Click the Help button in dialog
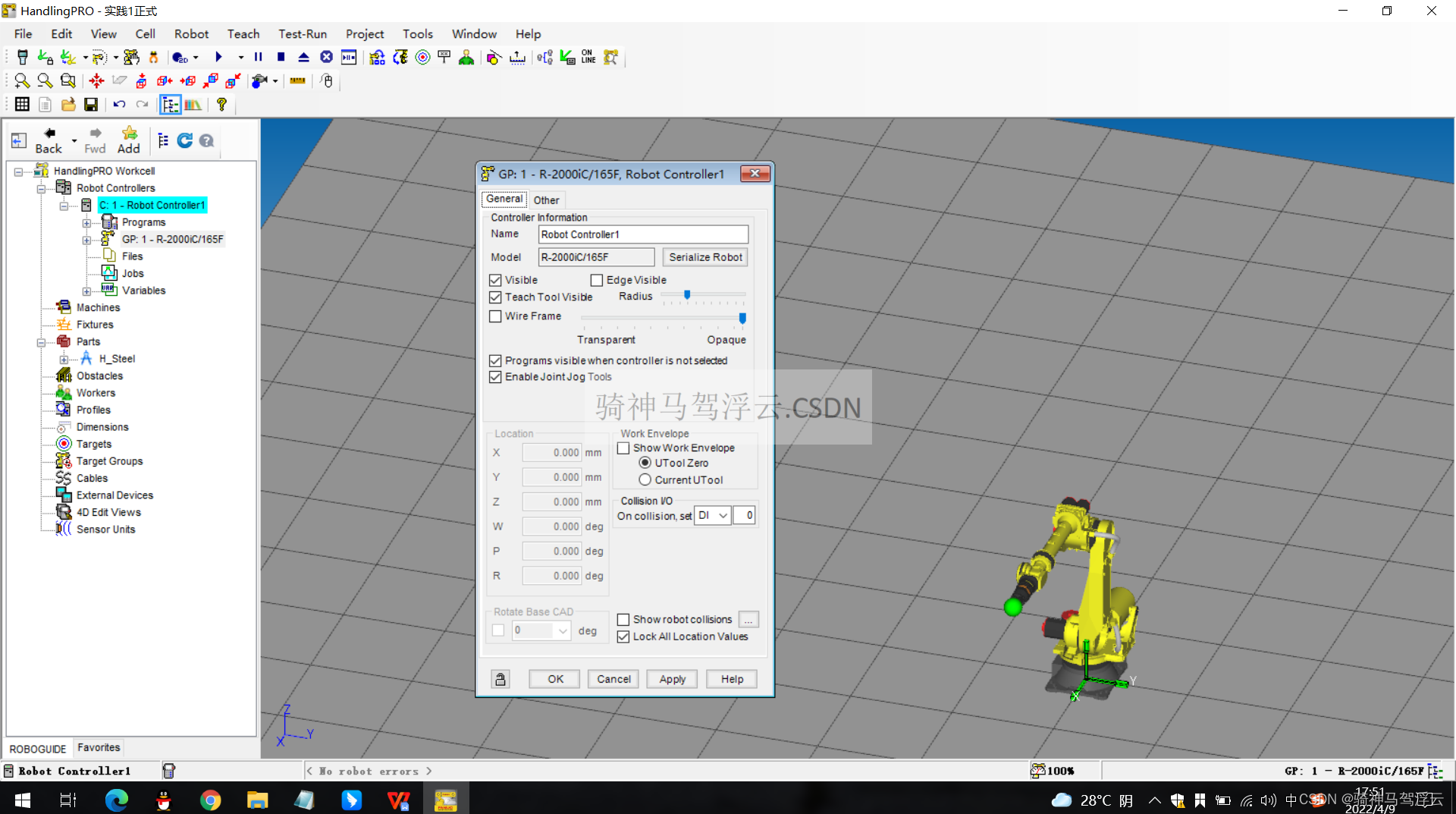 (x=732, y=679)
